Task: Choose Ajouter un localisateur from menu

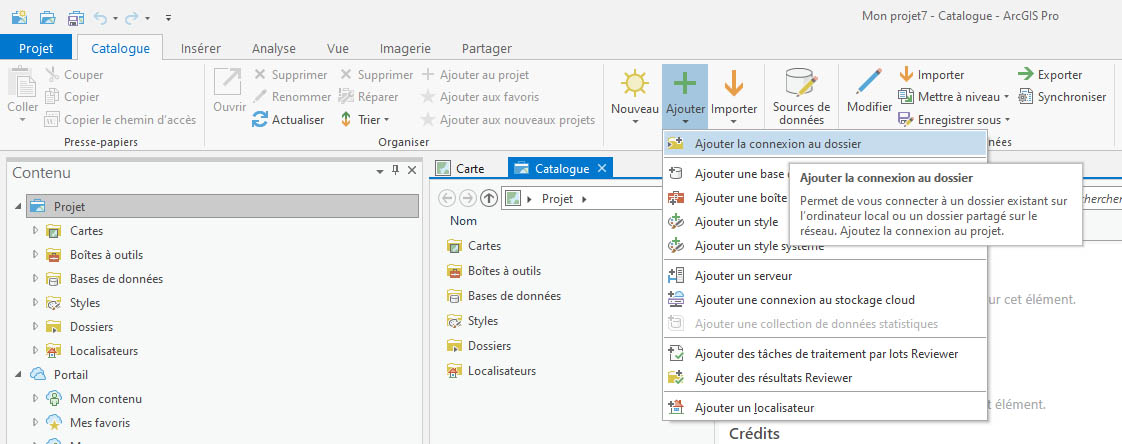Action: (x=753, y=407)
